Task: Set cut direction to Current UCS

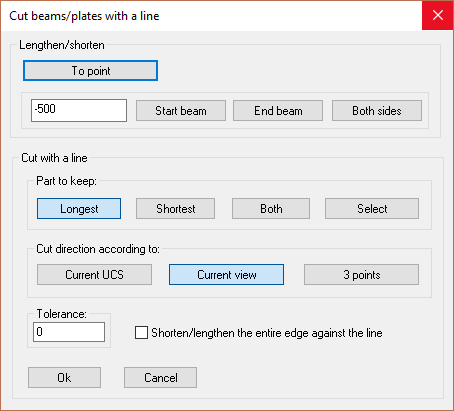Action: click(94, 275)
